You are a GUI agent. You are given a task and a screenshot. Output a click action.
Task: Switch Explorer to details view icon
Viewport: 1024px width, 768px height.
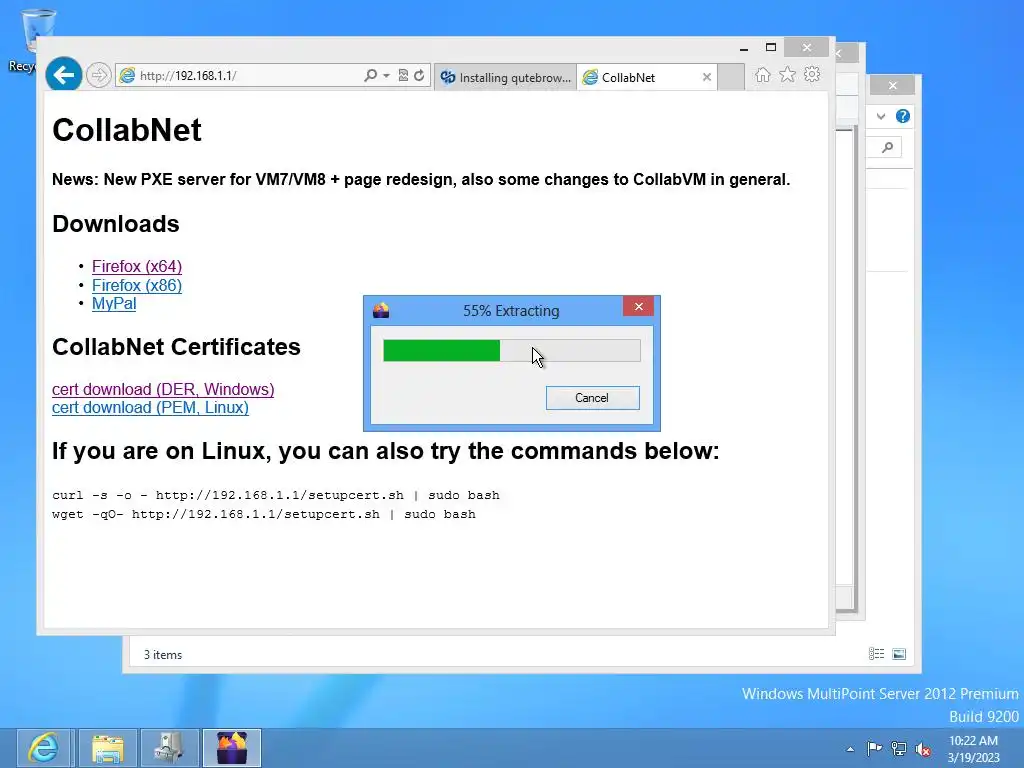coord(876,654)
